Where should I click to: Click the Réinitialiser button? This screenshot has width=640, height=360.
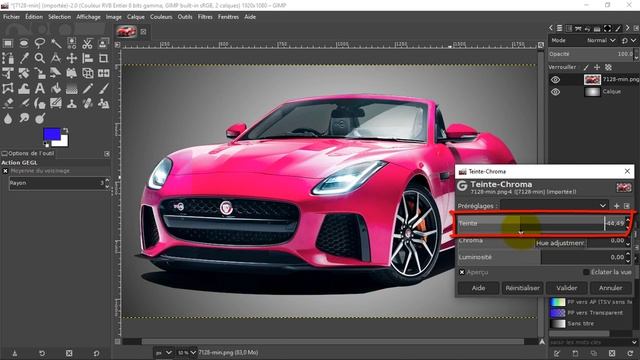click(x=522, y=288)
